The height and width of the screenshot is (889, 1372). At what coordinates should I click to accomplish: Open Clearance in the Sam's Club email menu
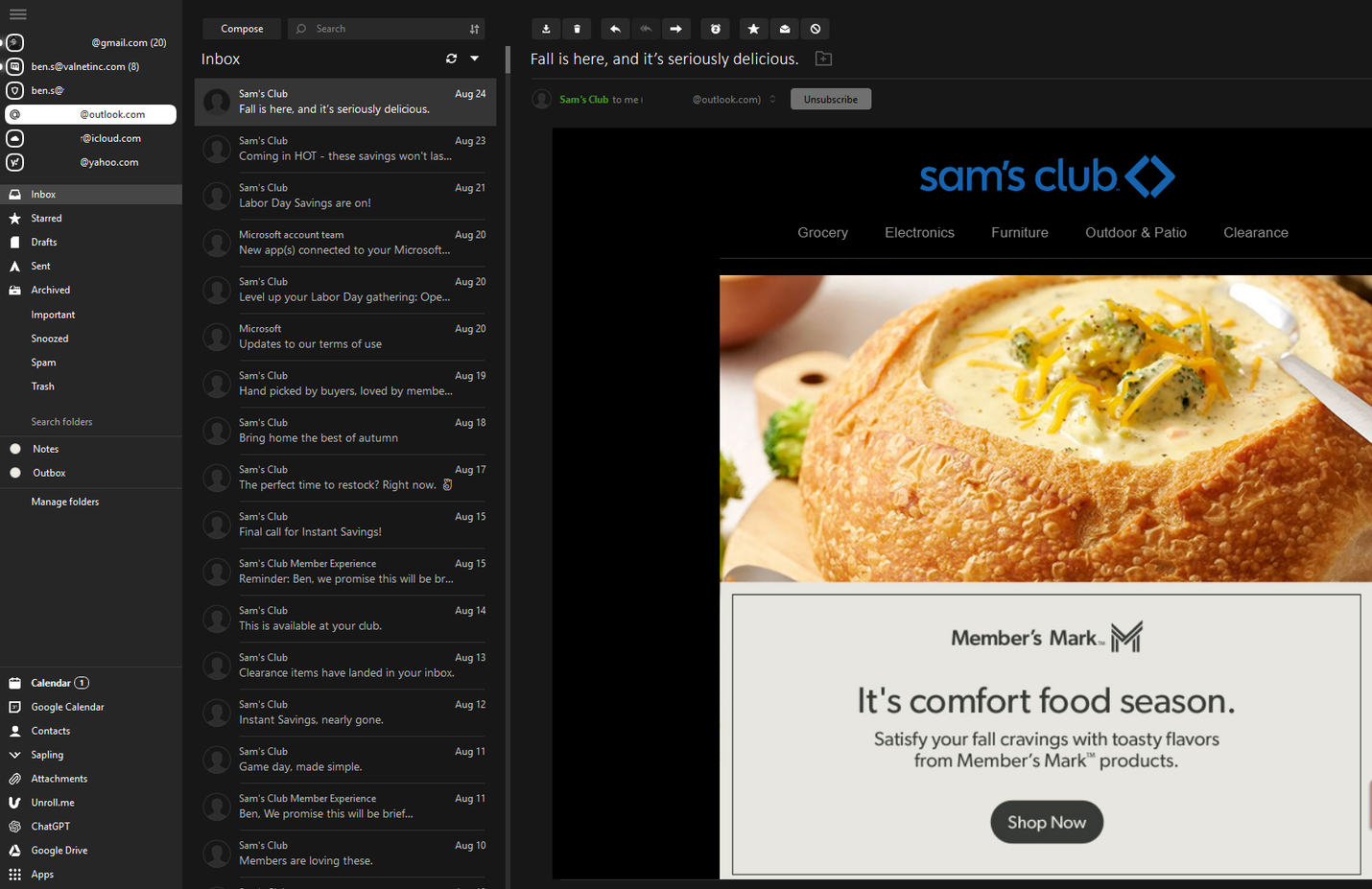1255,232
